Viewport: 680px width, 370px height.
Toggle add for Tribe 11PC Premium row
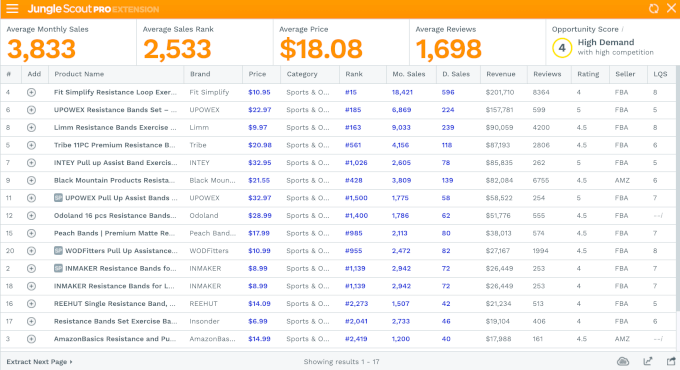point(31,145)
